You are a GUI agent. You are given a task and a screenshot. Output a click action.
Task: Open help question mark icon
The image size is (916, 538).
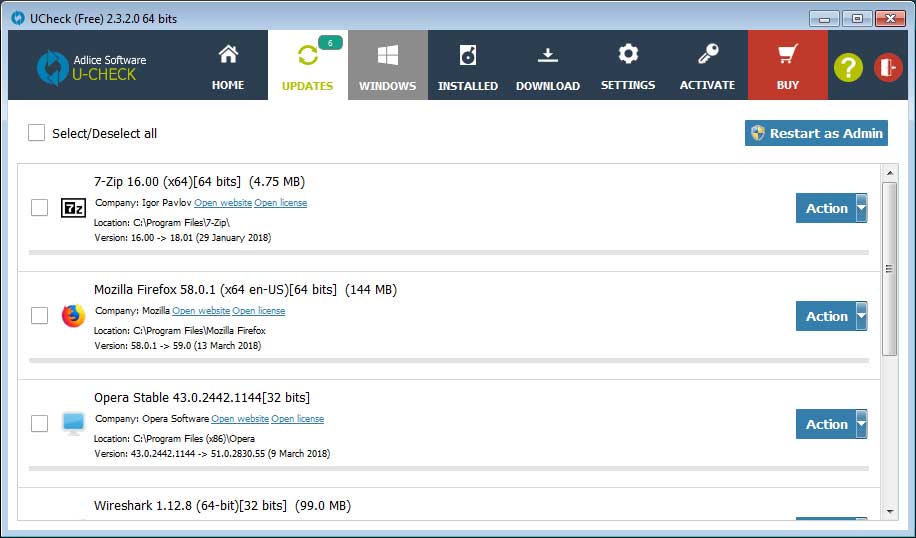[x=848, y=67]
